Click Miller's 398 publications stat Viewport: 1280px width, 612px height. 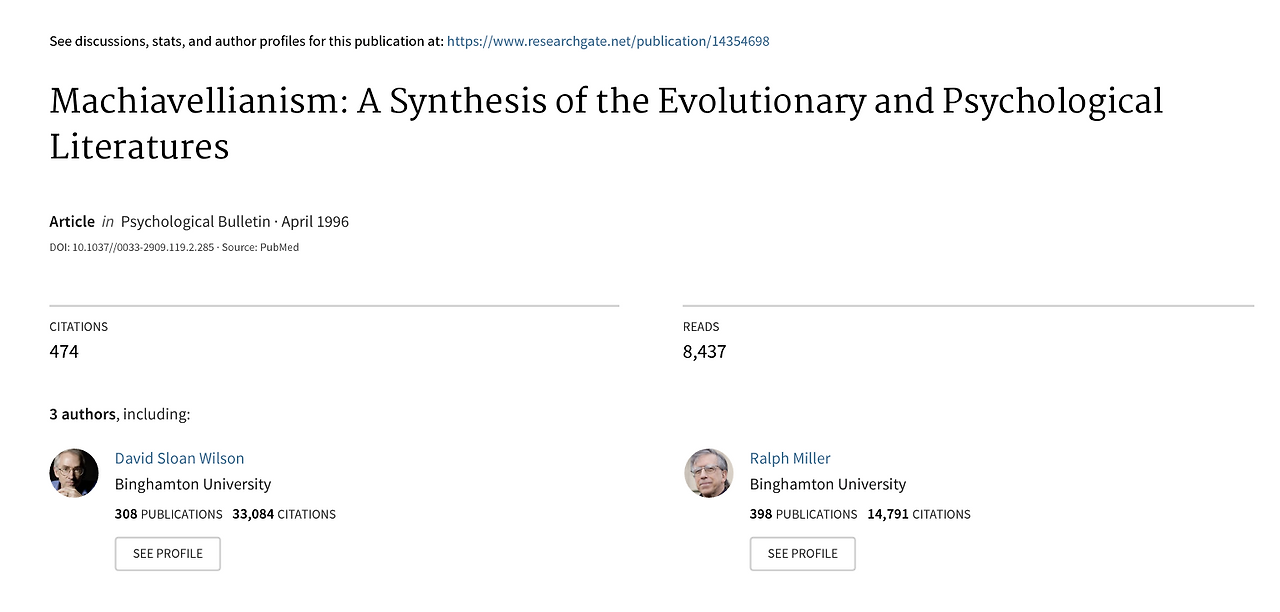coord(804,514)
